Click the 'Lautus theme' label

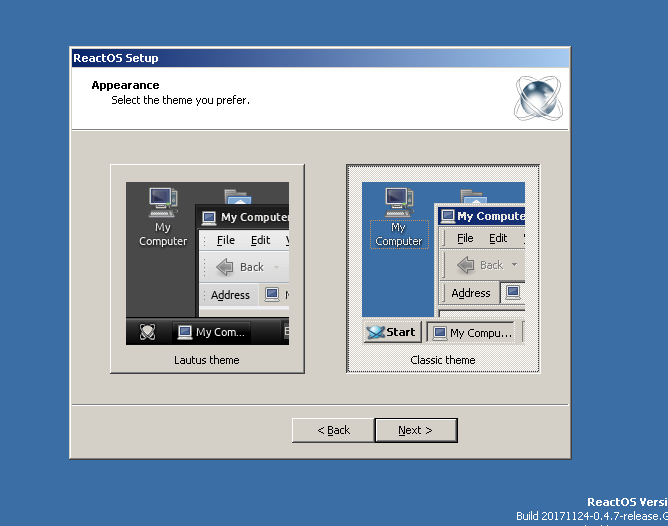(207, 360)
